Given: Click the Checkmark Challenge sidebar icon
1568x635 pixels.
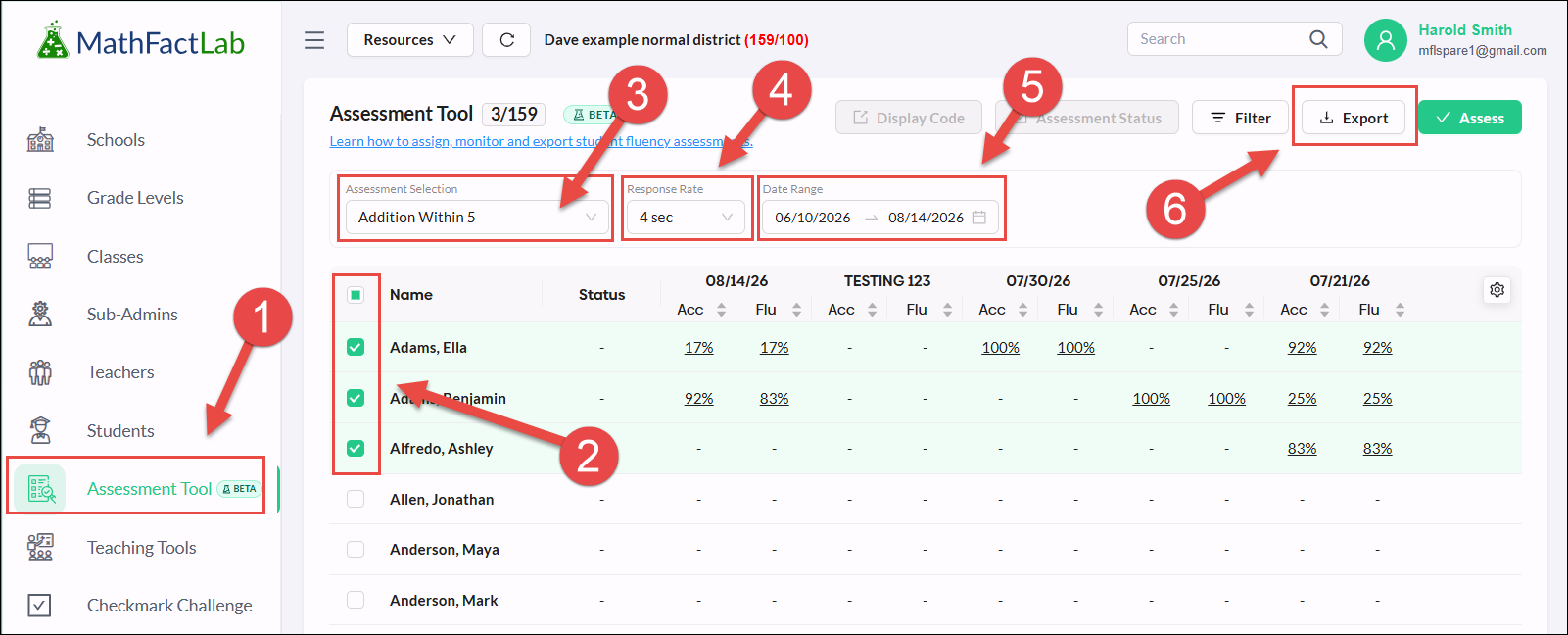Looking at the screenshot, I should pyautogui.click(x=39, y=606).
